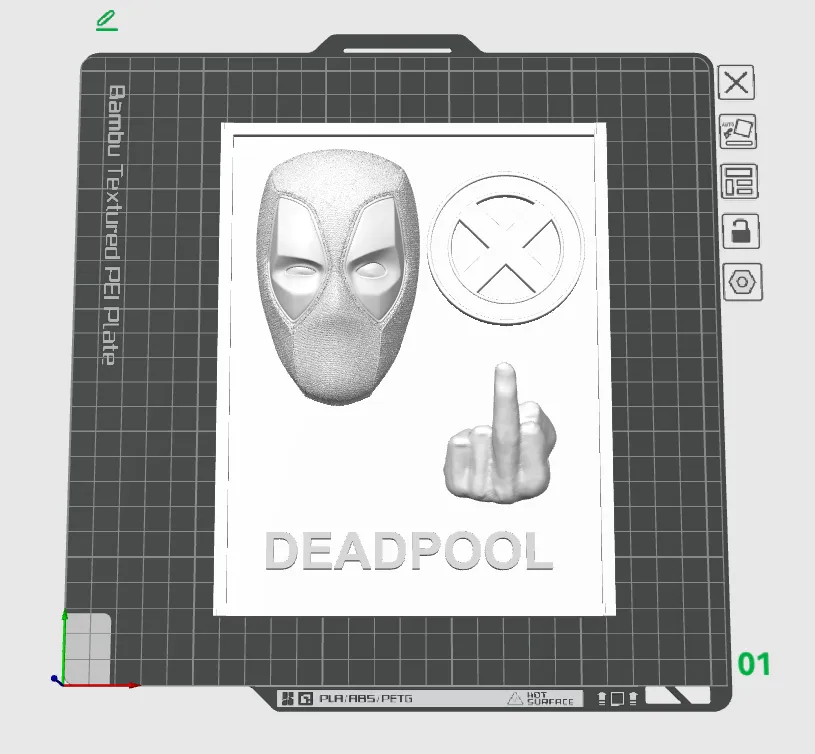The image size is (815, 754).
Task: Click the auto orient plate icon
Action: tap(738, 131)
